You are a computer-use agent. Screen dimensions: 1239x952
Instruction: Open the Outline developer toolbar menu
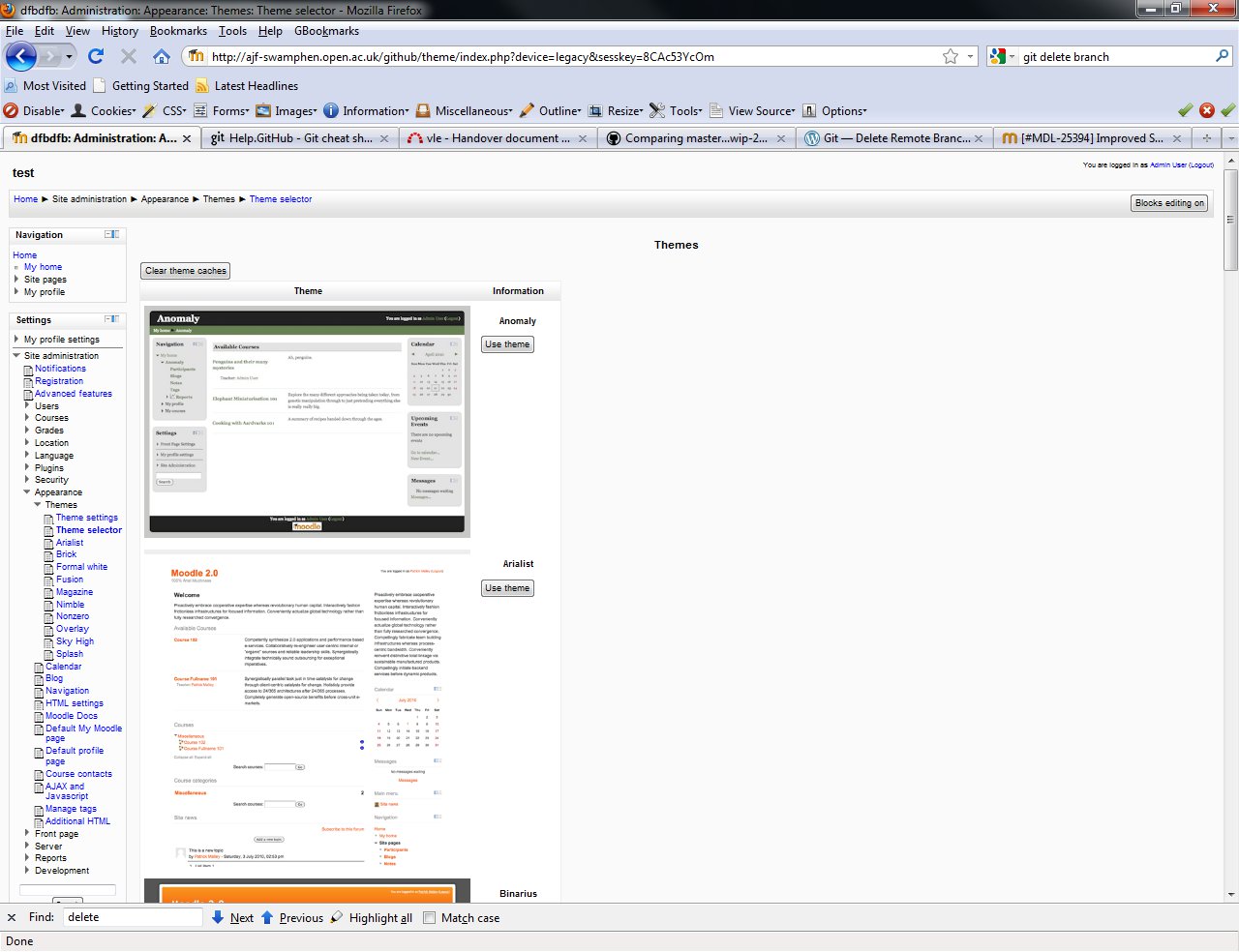coord(551,110)
